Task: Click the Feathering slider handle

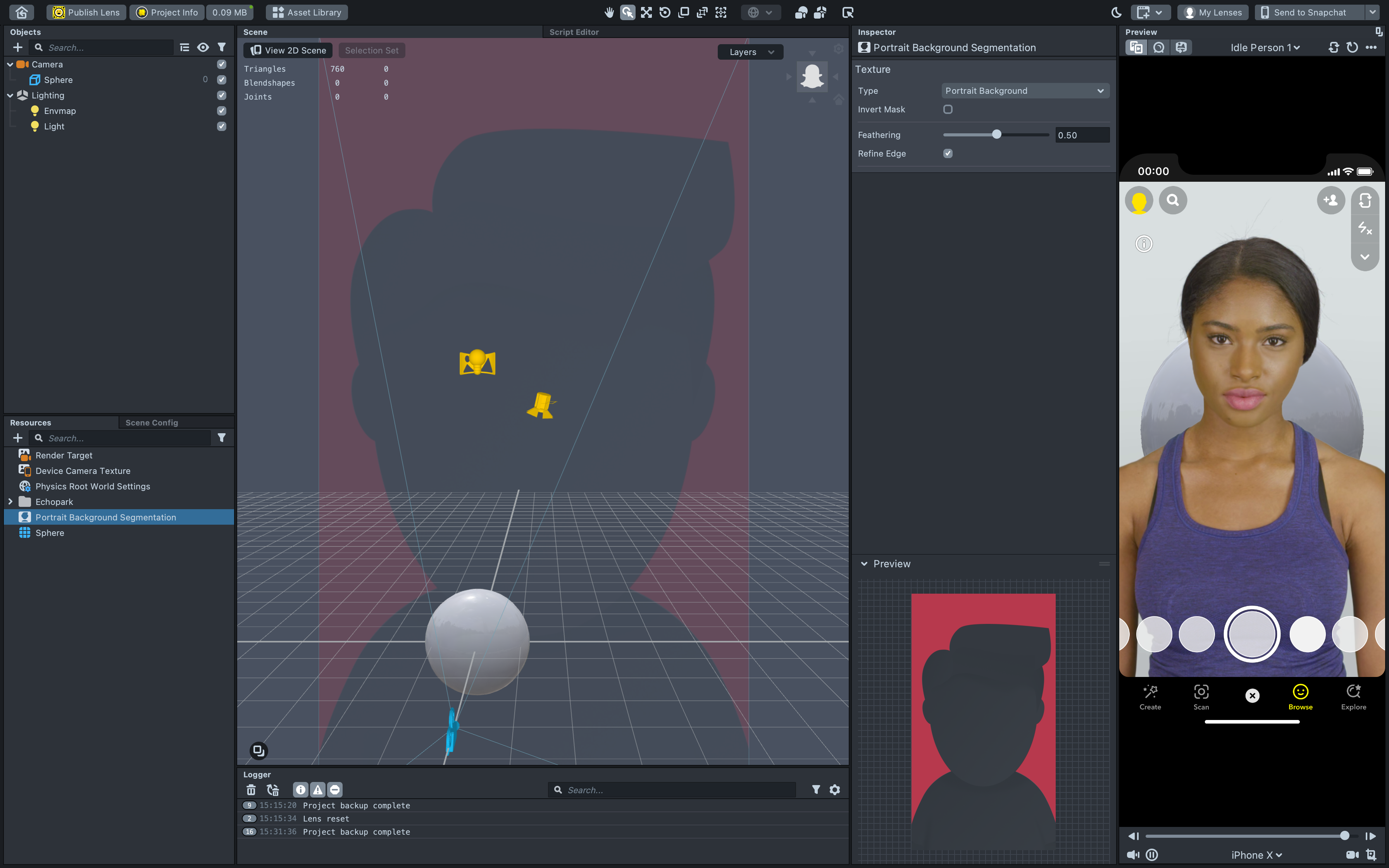Action: pos(996,134)
